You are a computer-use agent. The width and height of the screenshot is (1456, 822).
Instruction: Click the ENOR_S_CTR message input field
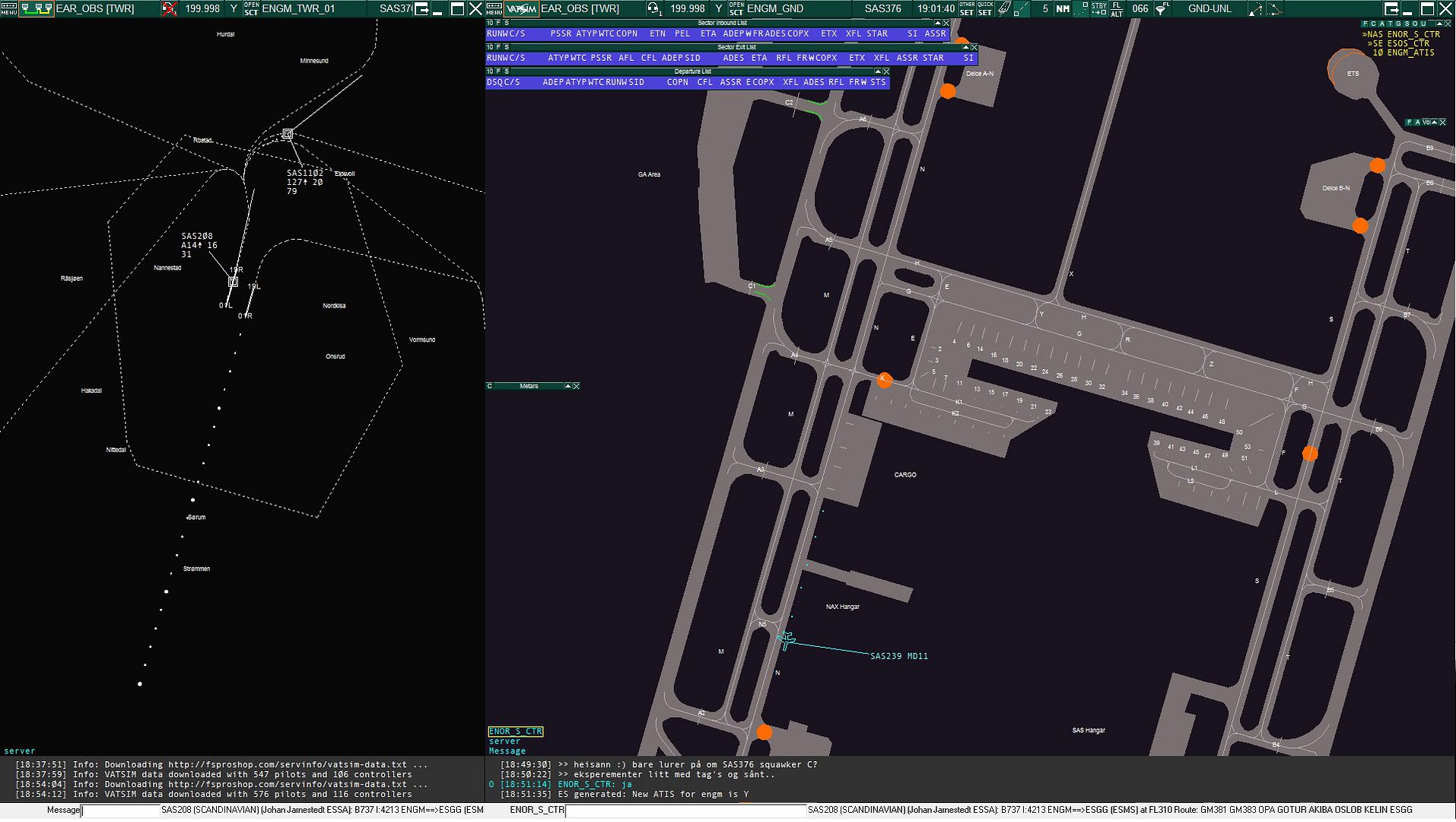(x=685, y=811)
